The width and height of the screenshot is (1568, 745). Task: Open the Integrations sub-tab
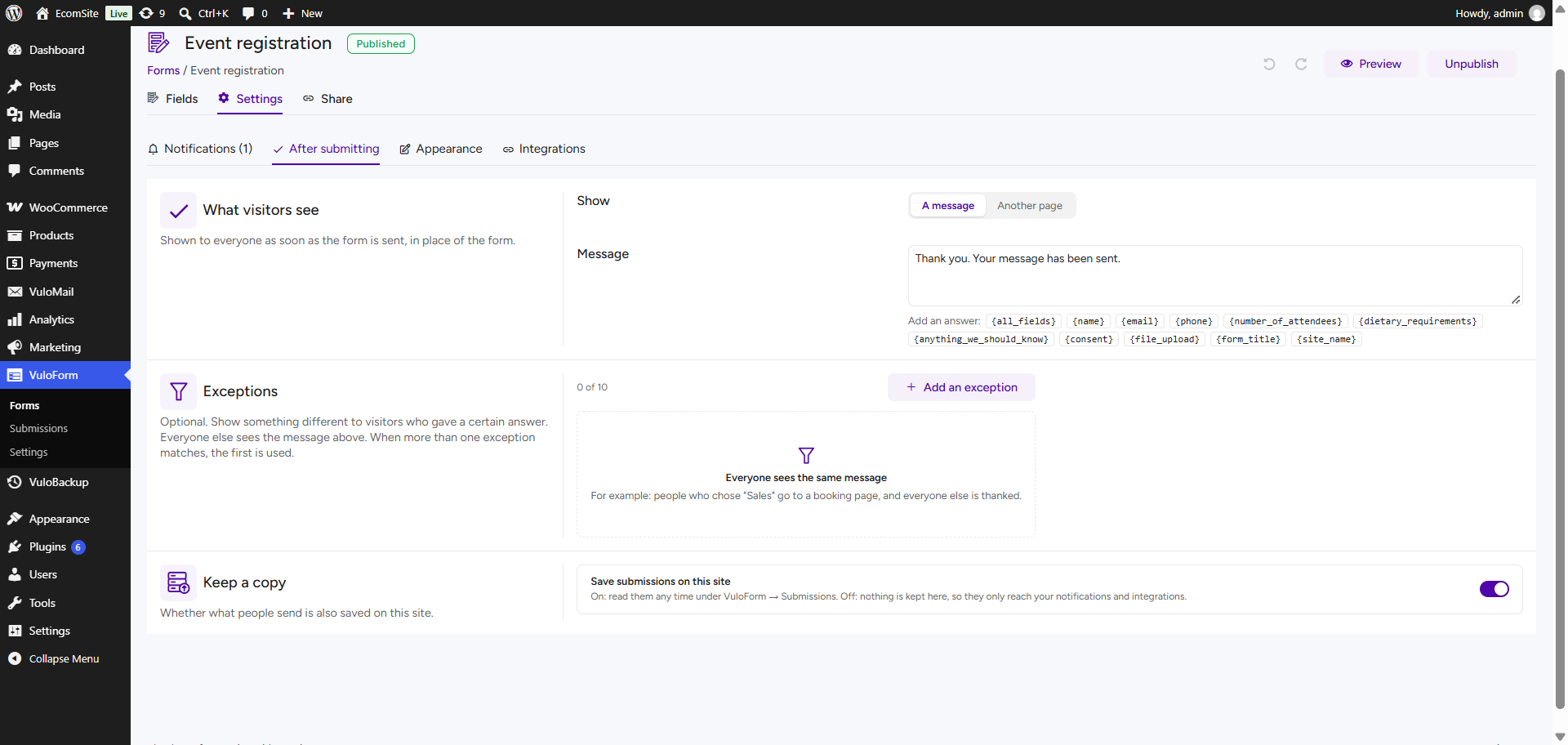[544, 149]
